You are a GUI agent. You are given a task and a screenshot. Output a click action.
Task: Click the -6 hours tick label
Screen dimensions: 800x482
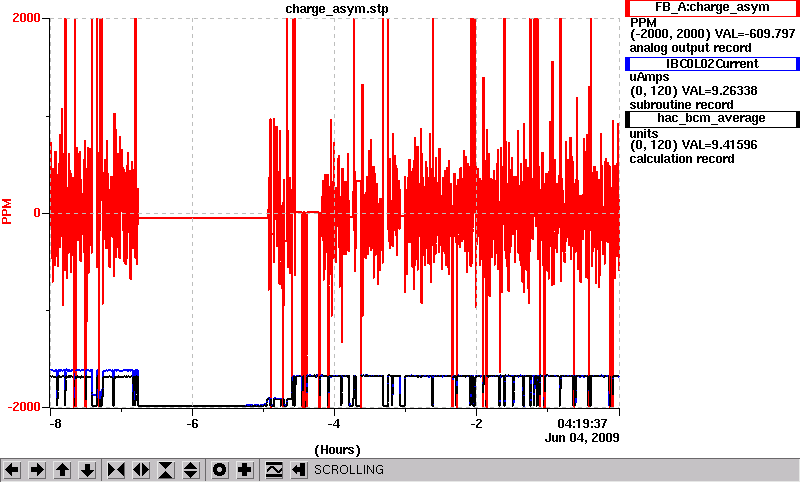192,424
